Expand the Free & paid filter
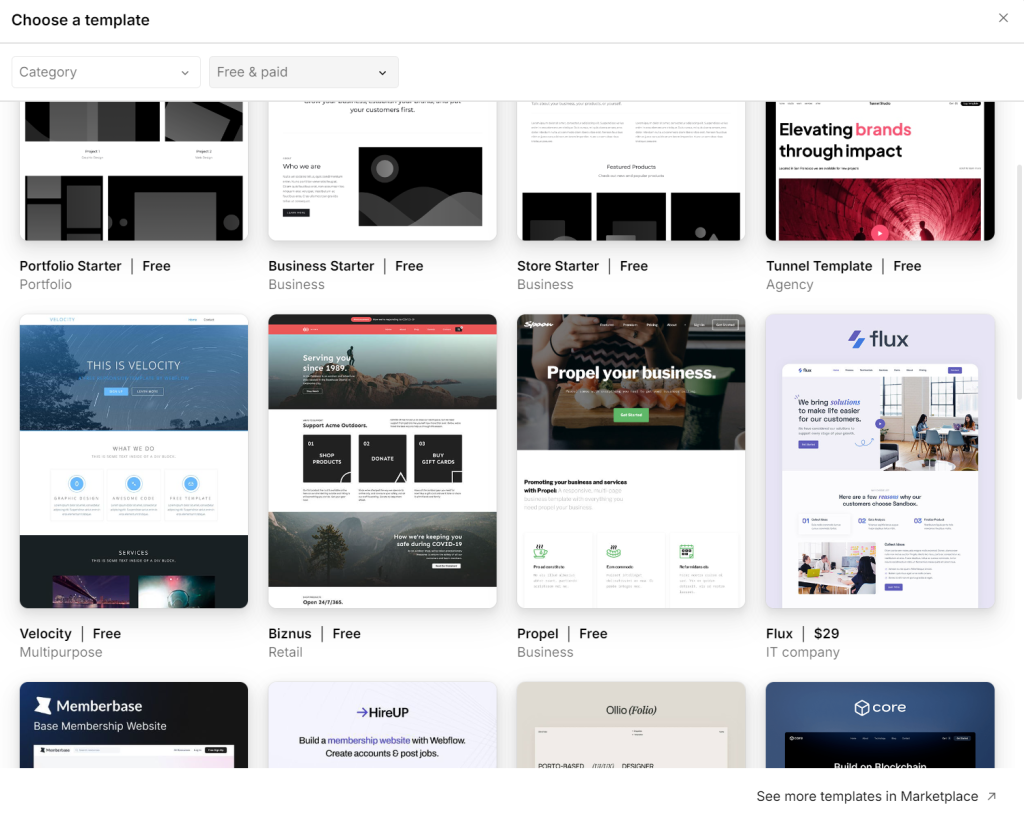1024x818 pixels. tap(303, 72)
